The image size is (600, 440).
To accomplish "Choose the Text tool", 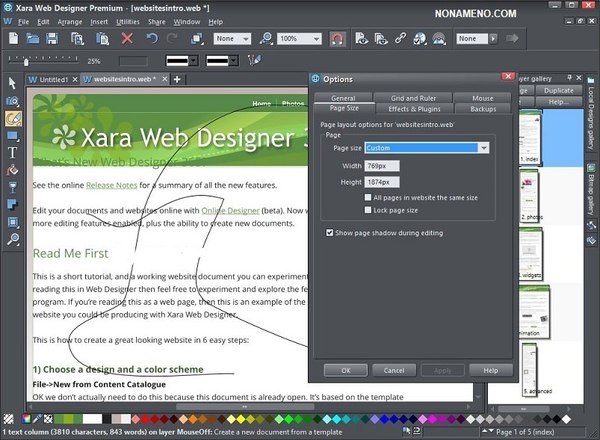I will [13, 153].
